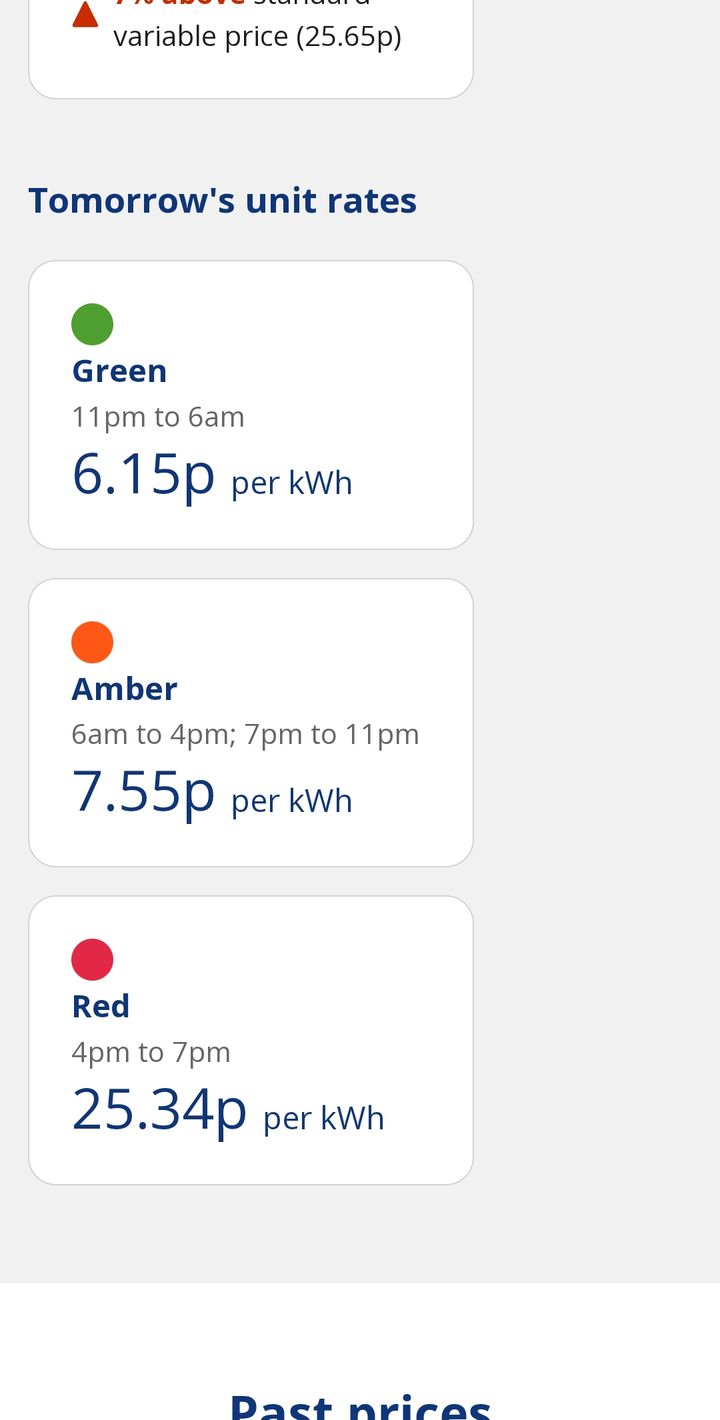Click the 'Tomorrow's unit rates' heading

pyautogui.click(x=222, y=200)
